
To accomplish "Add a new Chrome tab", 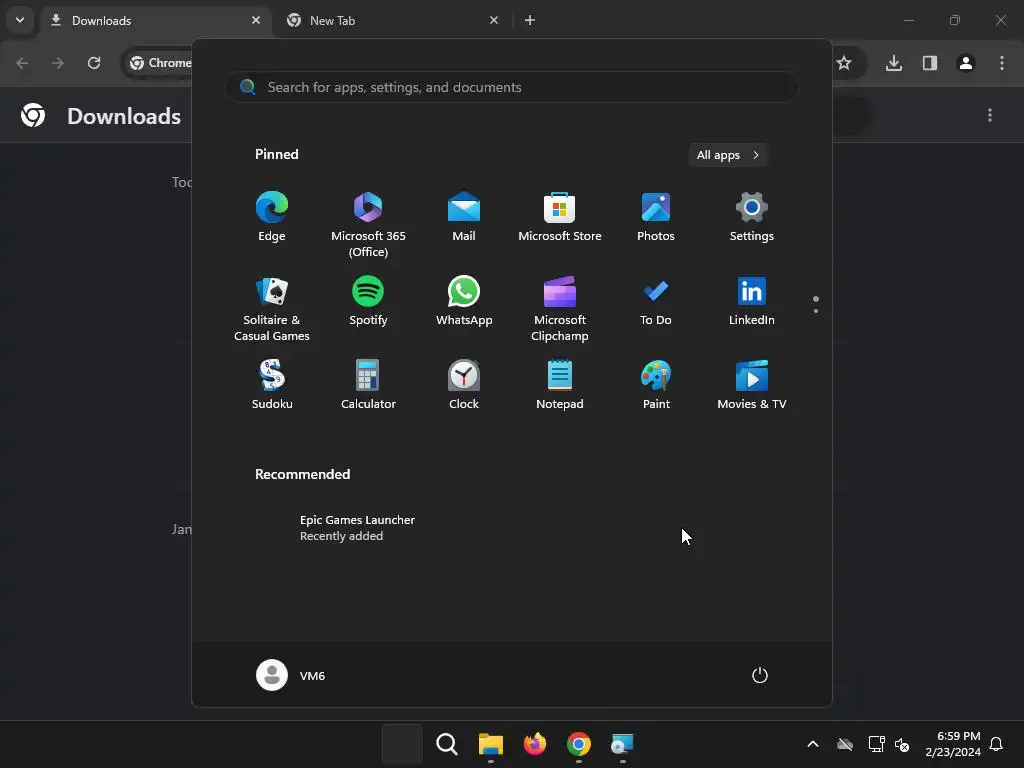I will pyautogui.click(x=530, y=20).
